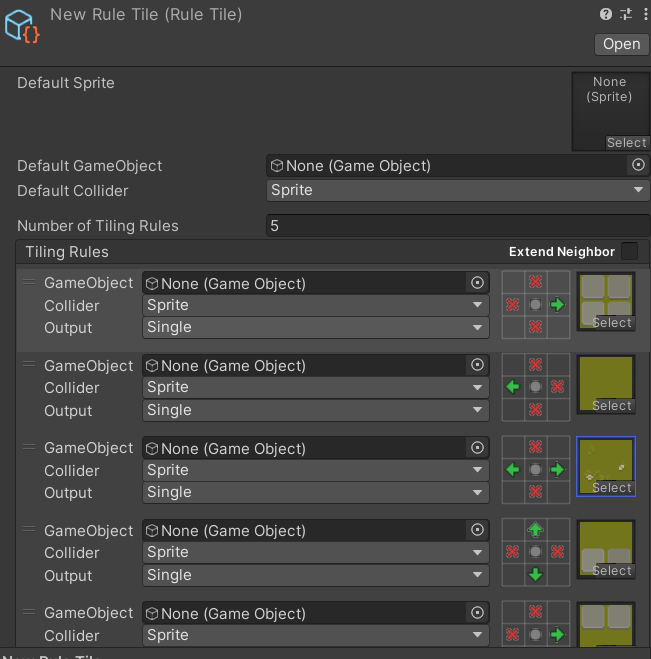Toggle fifth rule's top red X

[535, 612]
